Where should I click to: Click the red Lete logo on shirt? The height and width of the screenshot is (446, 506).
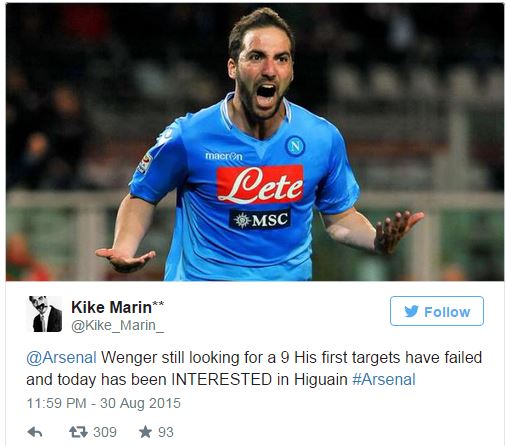(260, 185)
